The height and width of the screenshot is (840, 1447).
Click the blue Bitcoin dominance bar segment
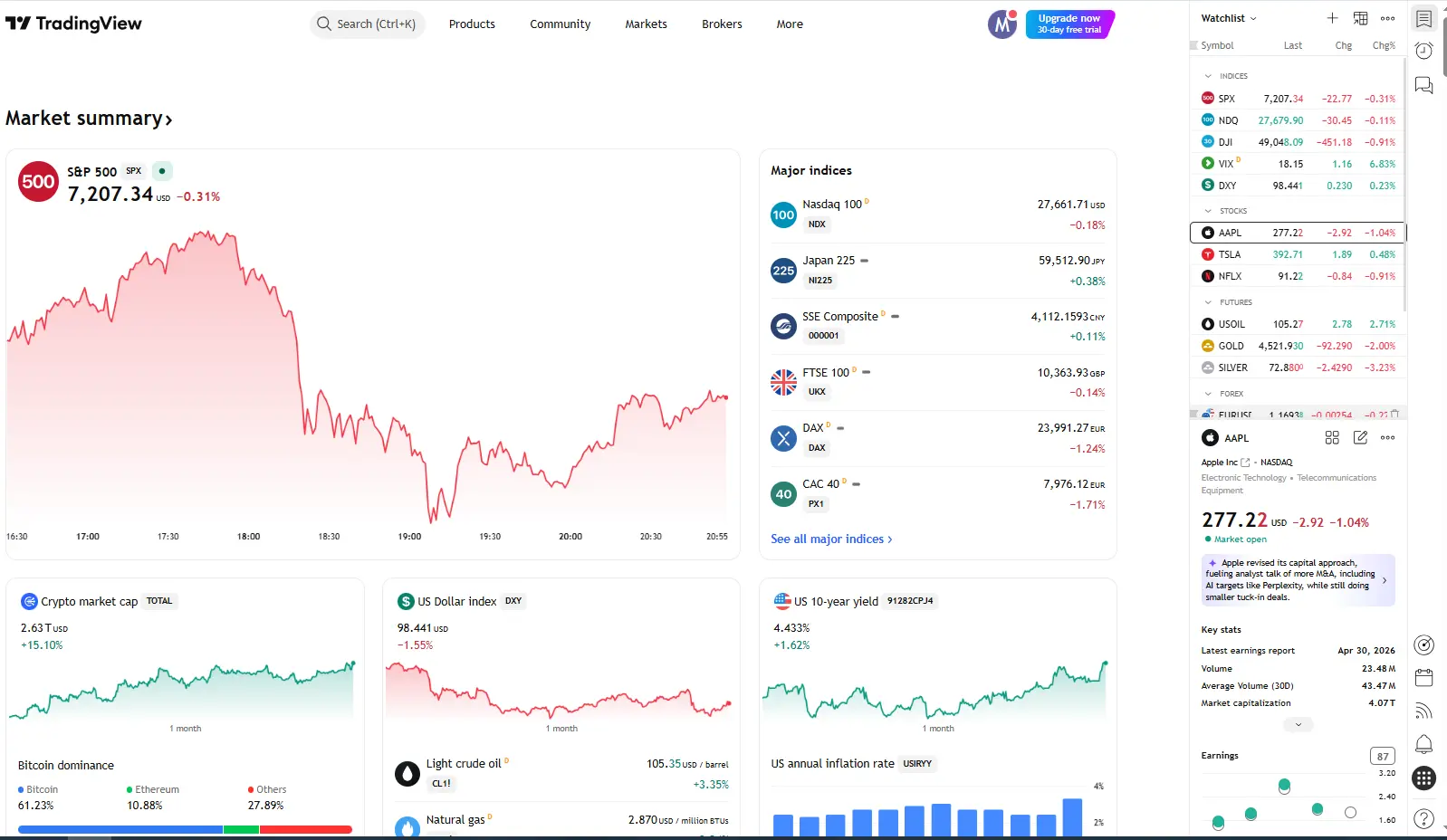[120, 829]
